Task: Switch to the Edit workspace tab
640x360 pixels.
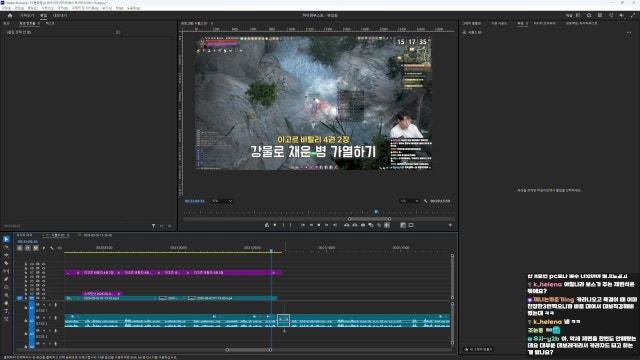Action: (43, 16)
